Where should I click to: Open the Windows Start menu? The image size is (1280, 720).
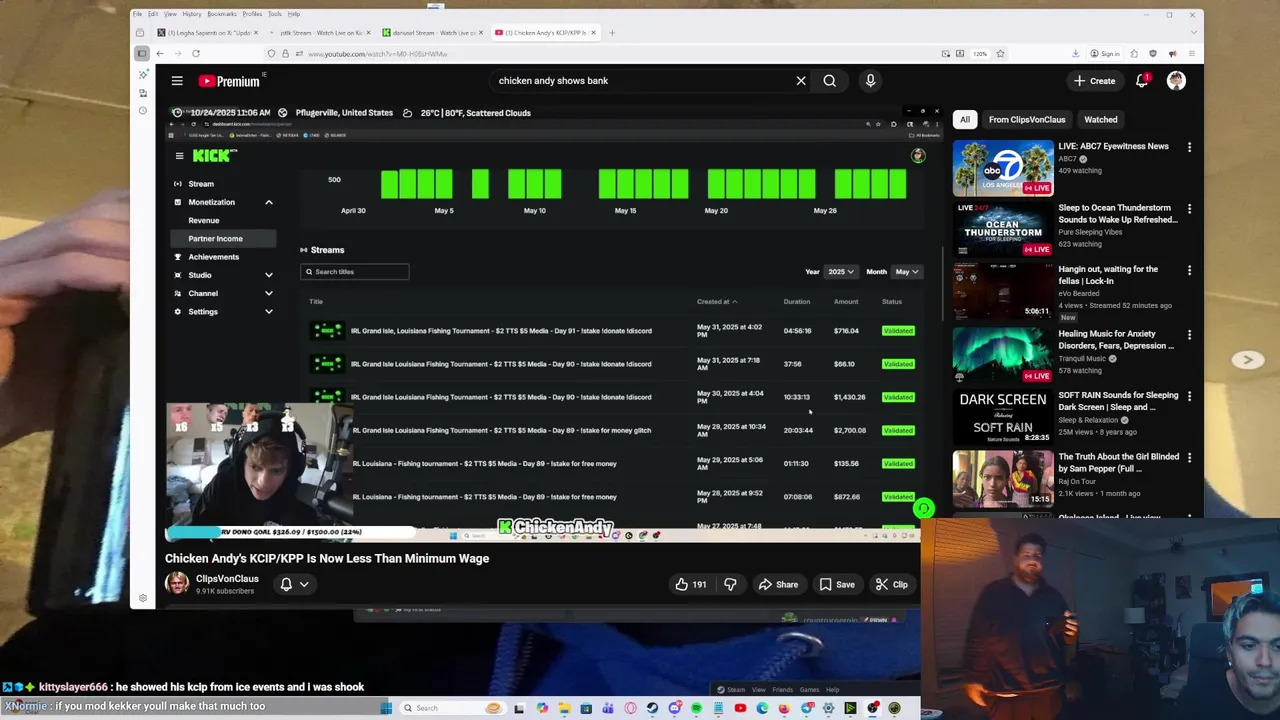pyautogui.click(x=386, y=708)
